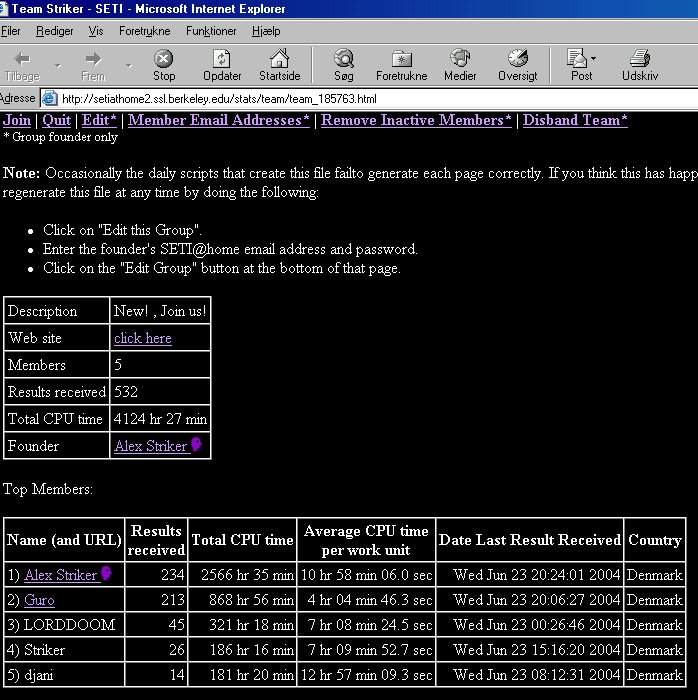Refresh page with Opdater icon
Viewport: 698px width, 700px height.
click(222, 58)
